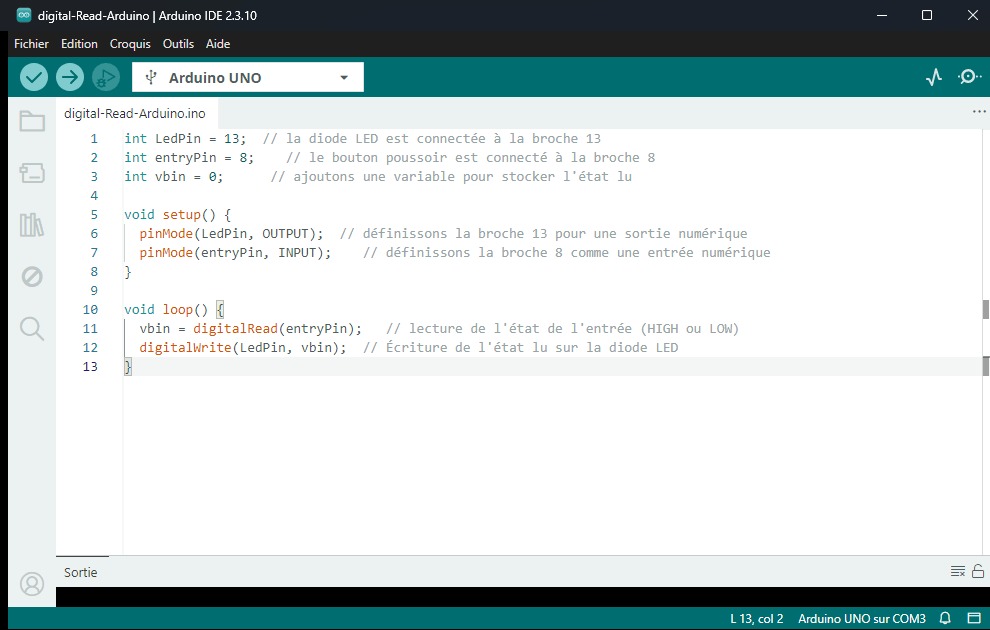Click the 'loop' function name
Screen dimensions: 990x630
pos(178,309)
